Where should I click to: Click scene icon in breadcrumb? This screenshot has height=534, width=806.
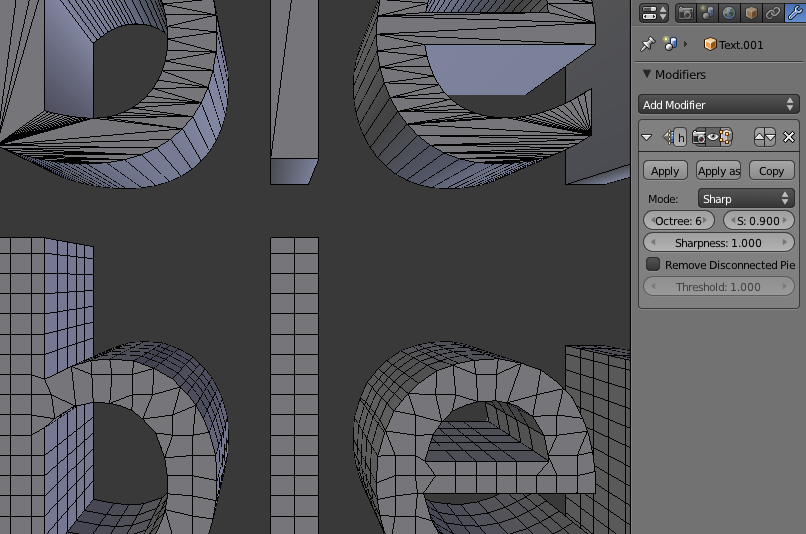click(x=670, y=44)
